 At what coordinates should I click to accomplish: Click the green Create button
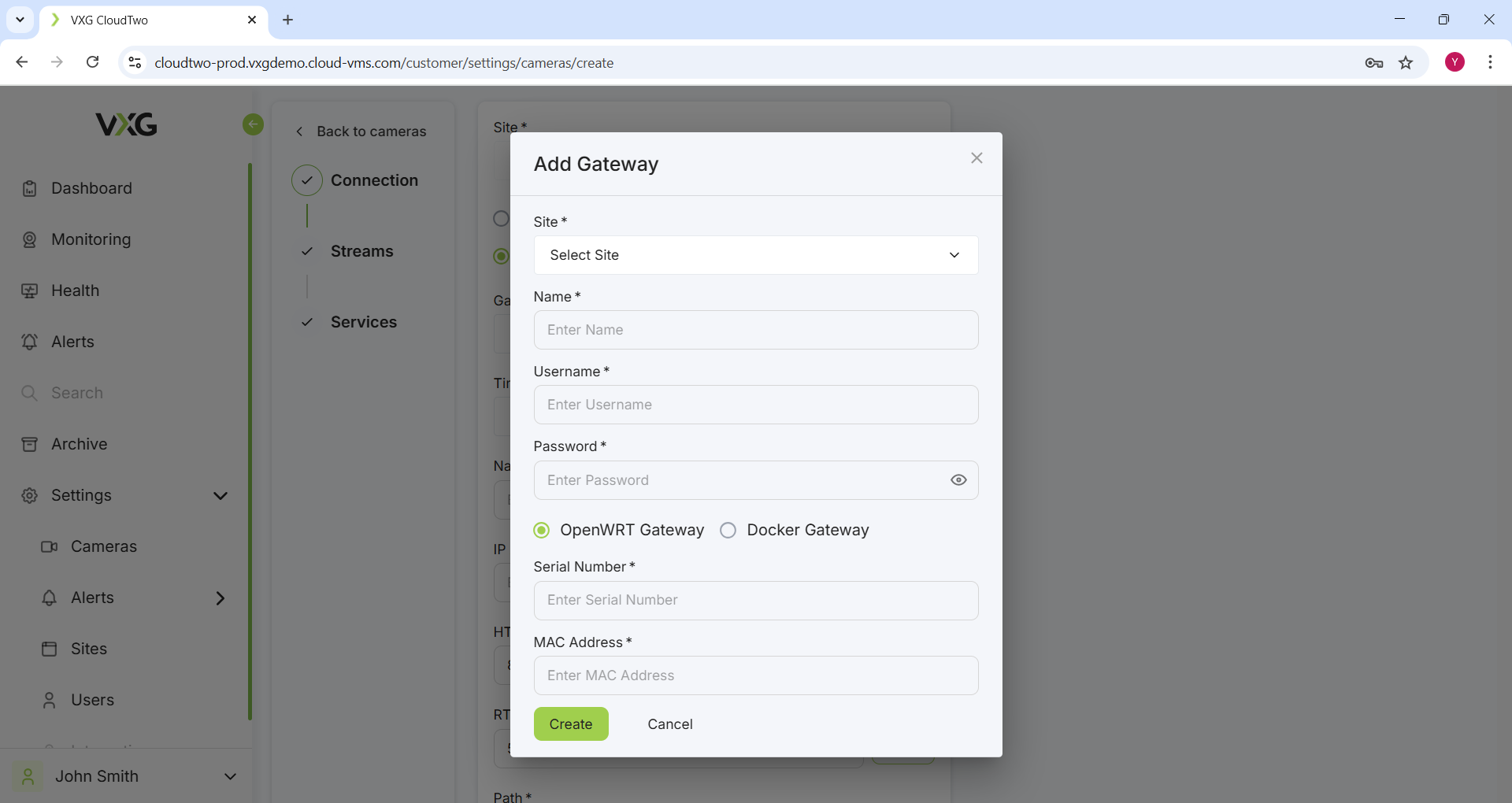click(570, 724)
